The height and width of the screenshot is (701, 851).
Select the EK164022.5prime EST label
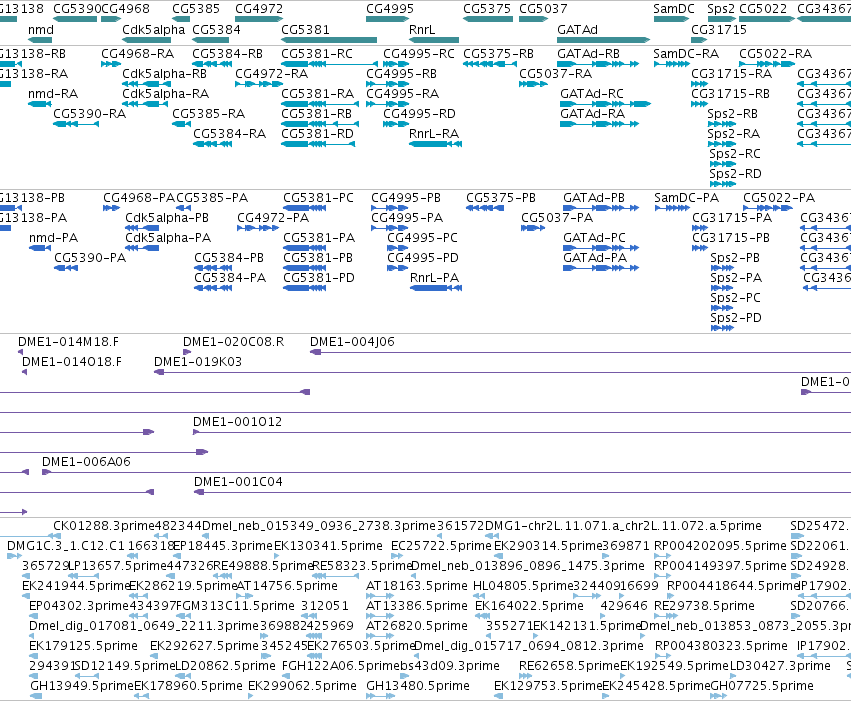click(529, 606)
